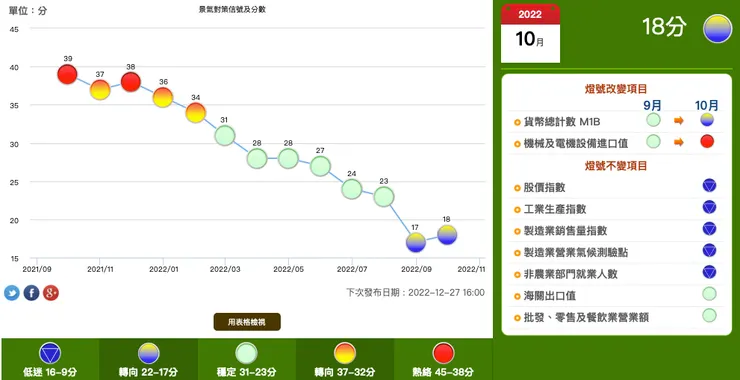Click the 製造業營業氣候測驗點 indicator label
The image size is (740, 380).
(x=576, y=253)
